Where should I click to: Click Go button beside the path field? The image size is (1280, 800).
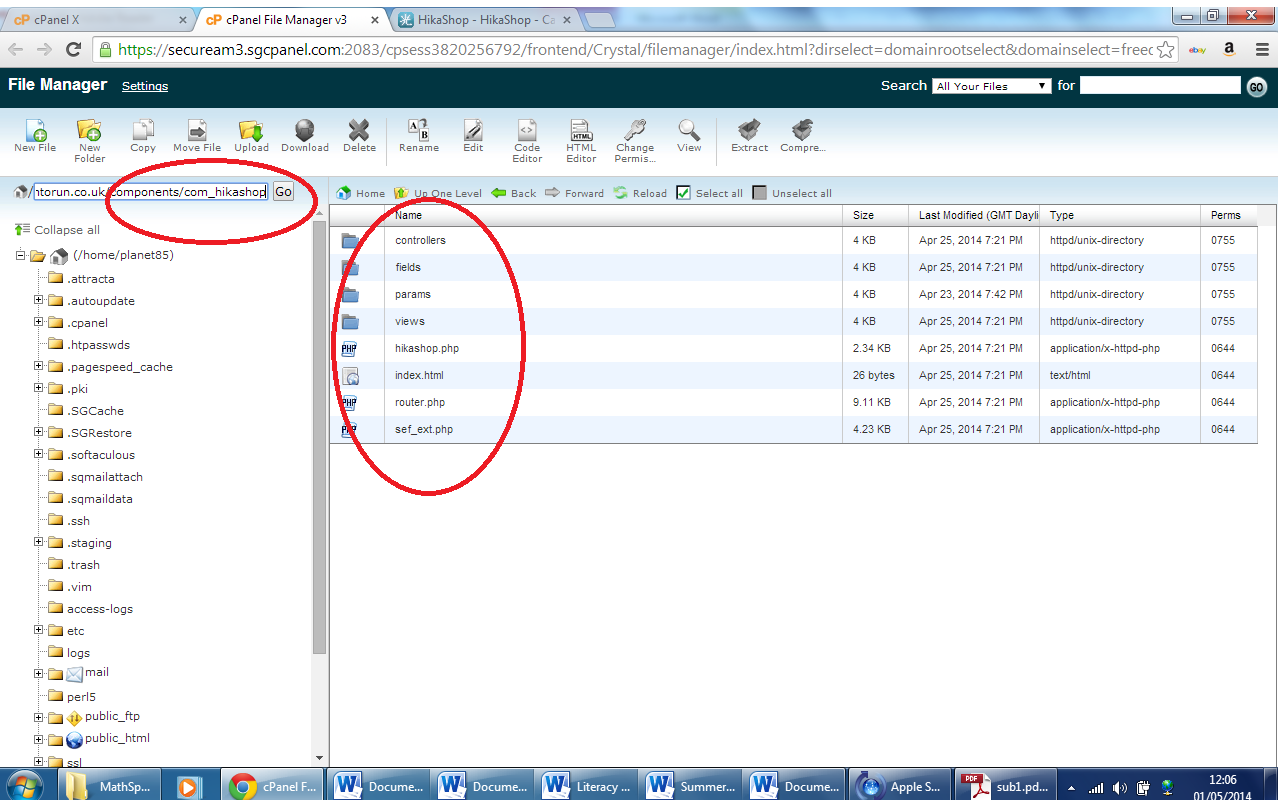click(x=283, y=191)
